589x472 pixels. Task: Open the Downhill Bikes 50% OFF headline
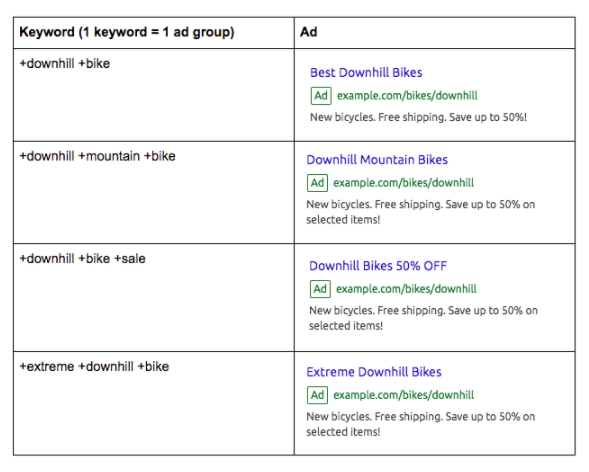pyautogui.click(x=378, y=266)
